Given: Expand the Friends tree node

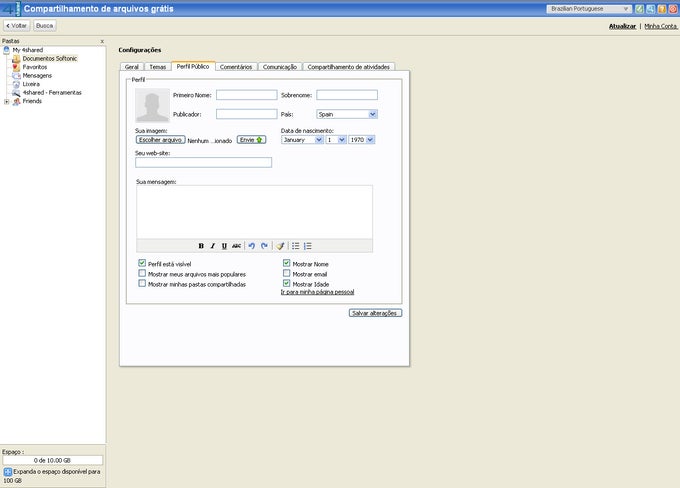Looking at the screenshot, I should pyautogui.click(x=6, y=102).
